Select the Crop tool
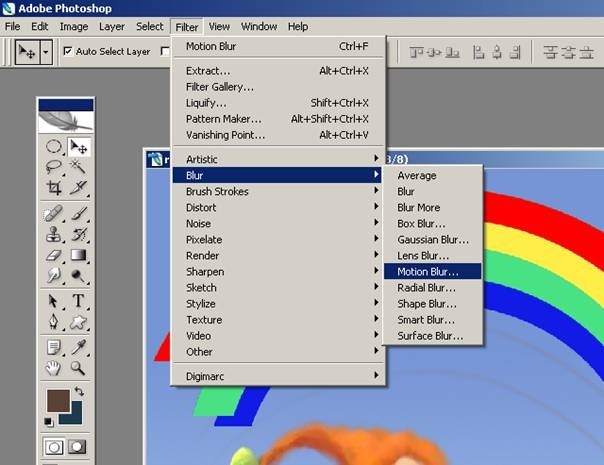 (x=54, y=187)
